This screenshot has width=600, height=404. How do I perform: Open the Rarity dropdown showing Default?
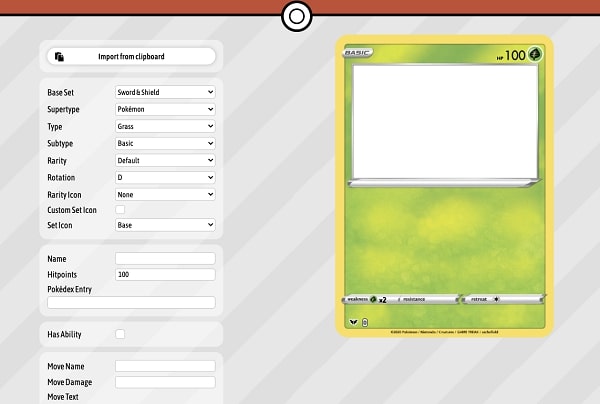[x=165, y=160]
